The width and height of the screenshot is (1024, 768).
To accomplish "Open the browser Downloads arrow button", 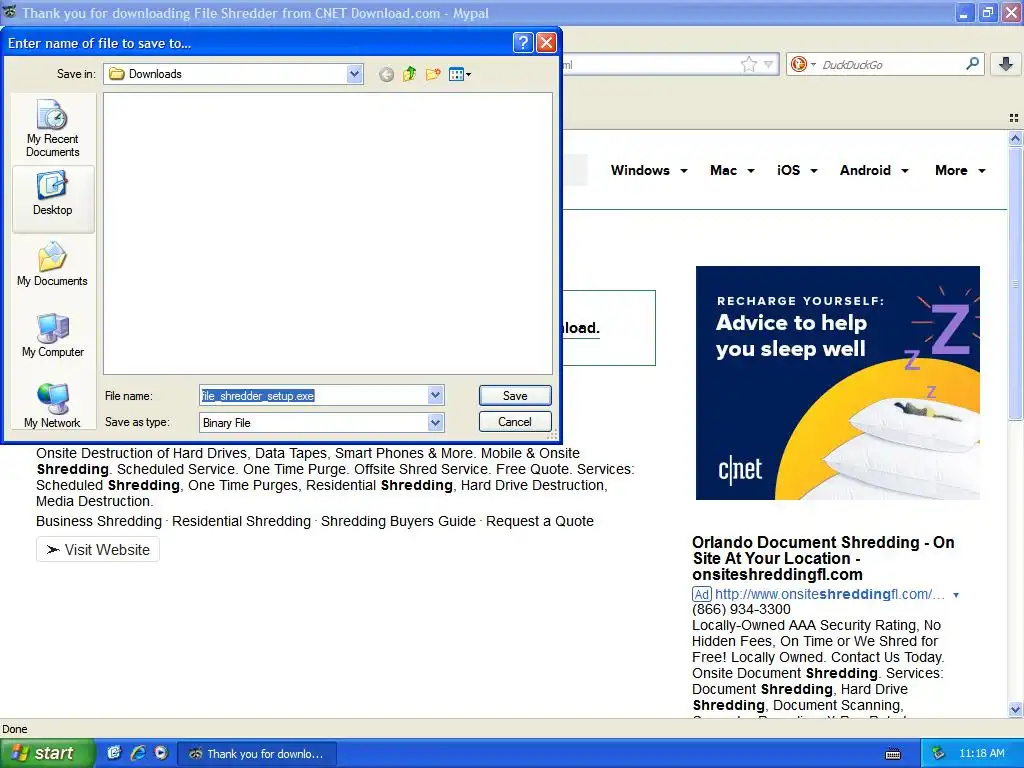I will tap(1006, 64).
